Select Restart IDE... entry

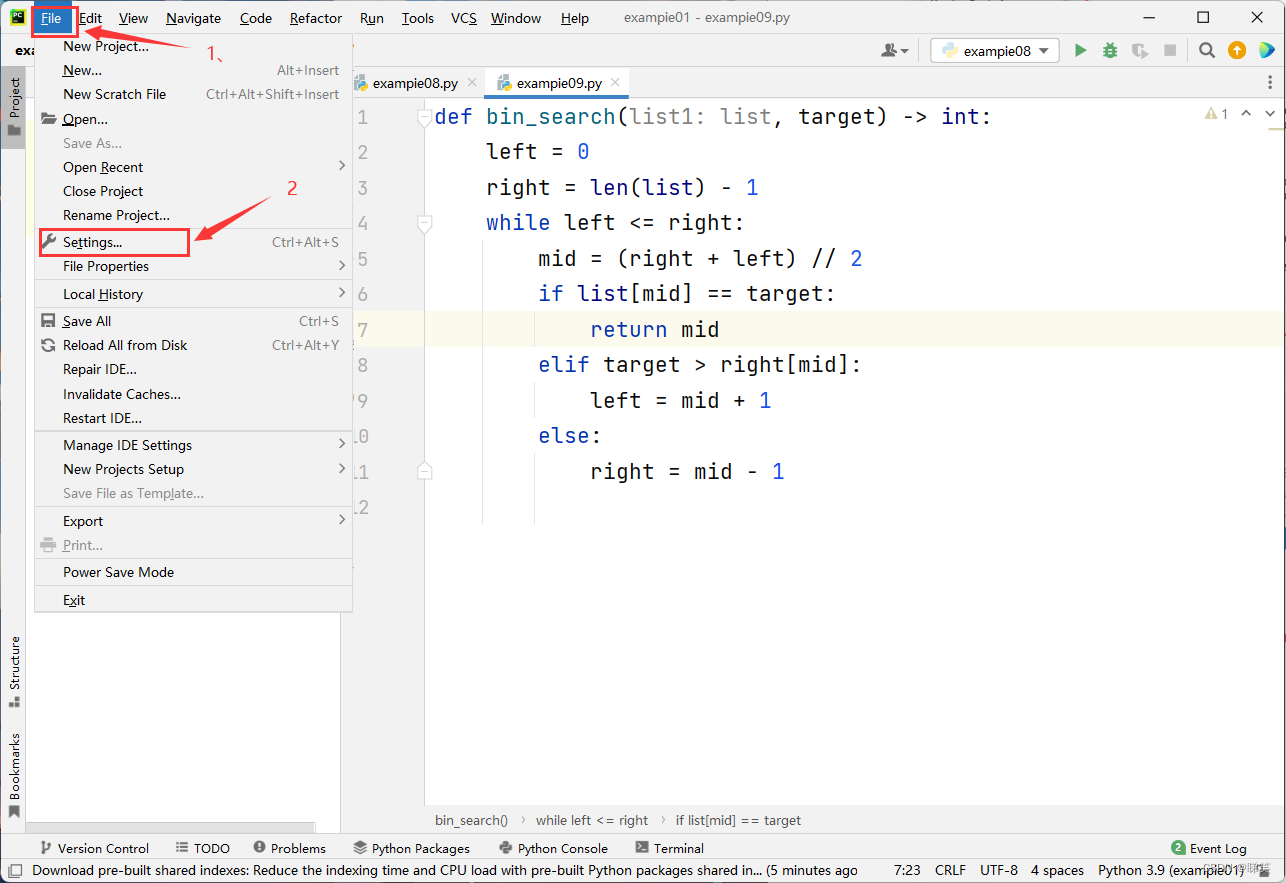click(193, 418)
